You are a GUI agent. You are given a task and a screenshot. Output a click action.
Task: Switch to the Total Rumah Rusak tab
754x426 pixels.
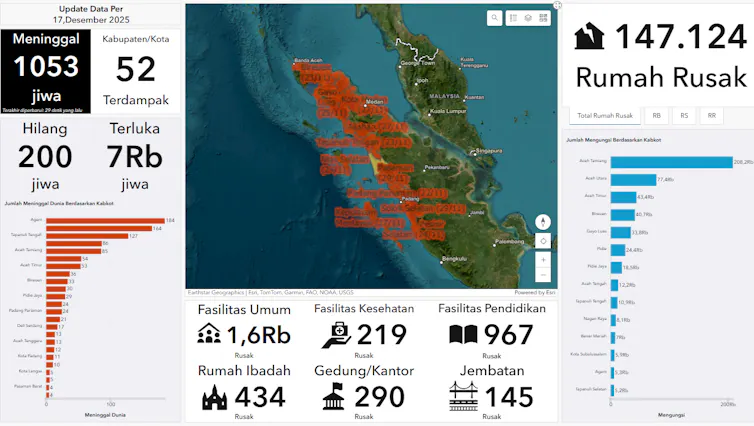point(605,116)
